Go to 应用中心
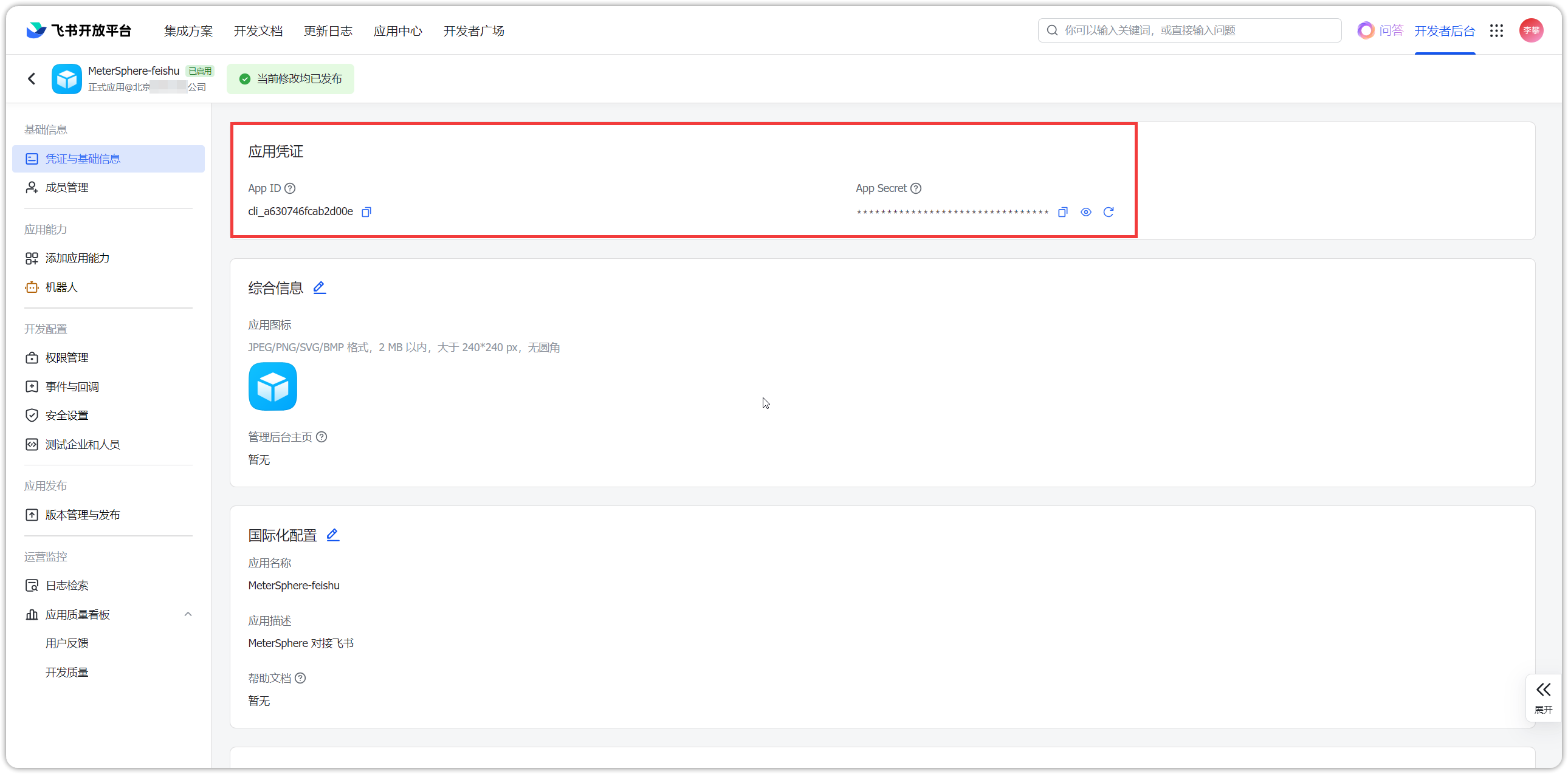 pyautogui.click(x=398, y=31)
